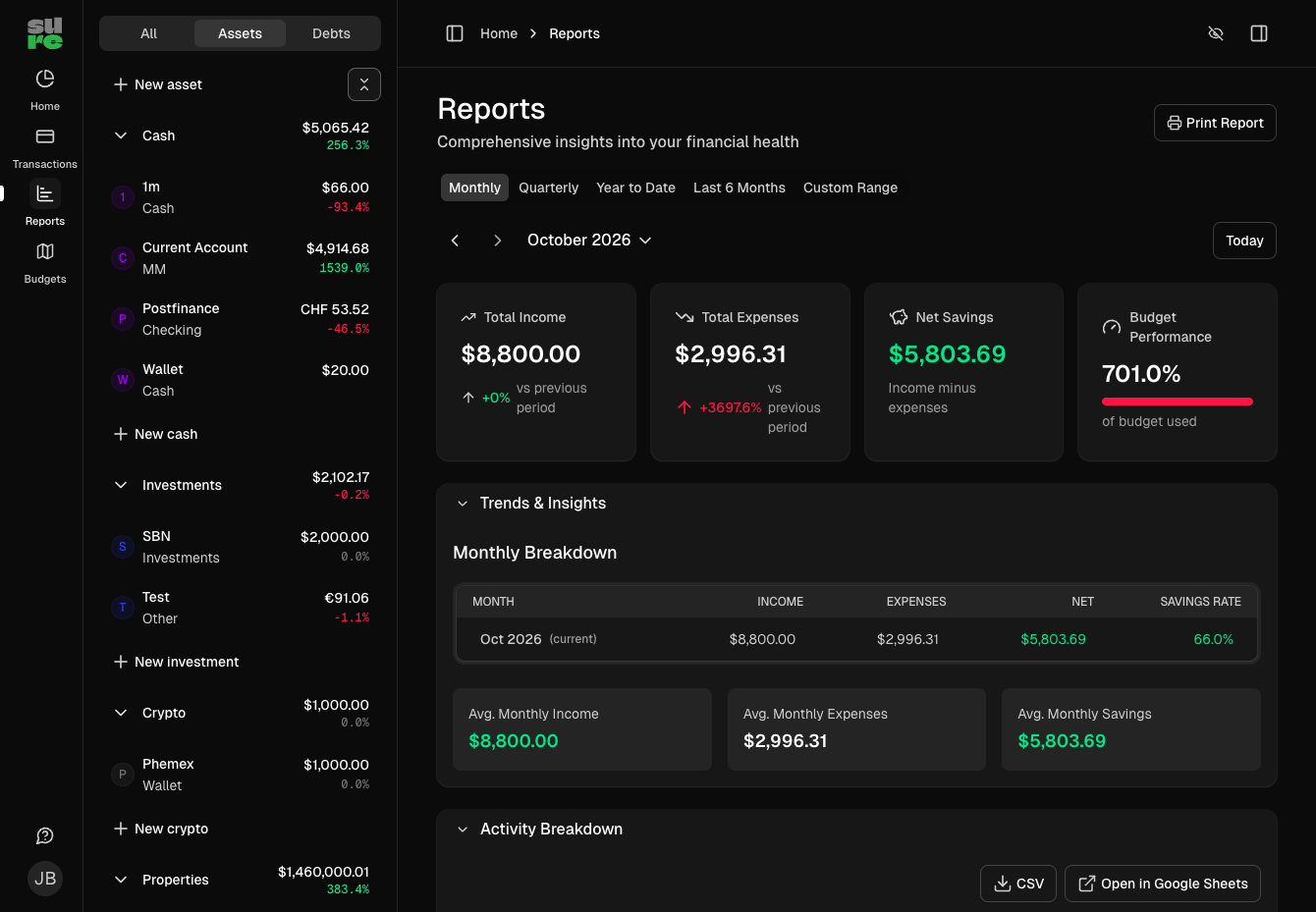
Task: Select the Custom Range tab
Action: coord(850,188)
